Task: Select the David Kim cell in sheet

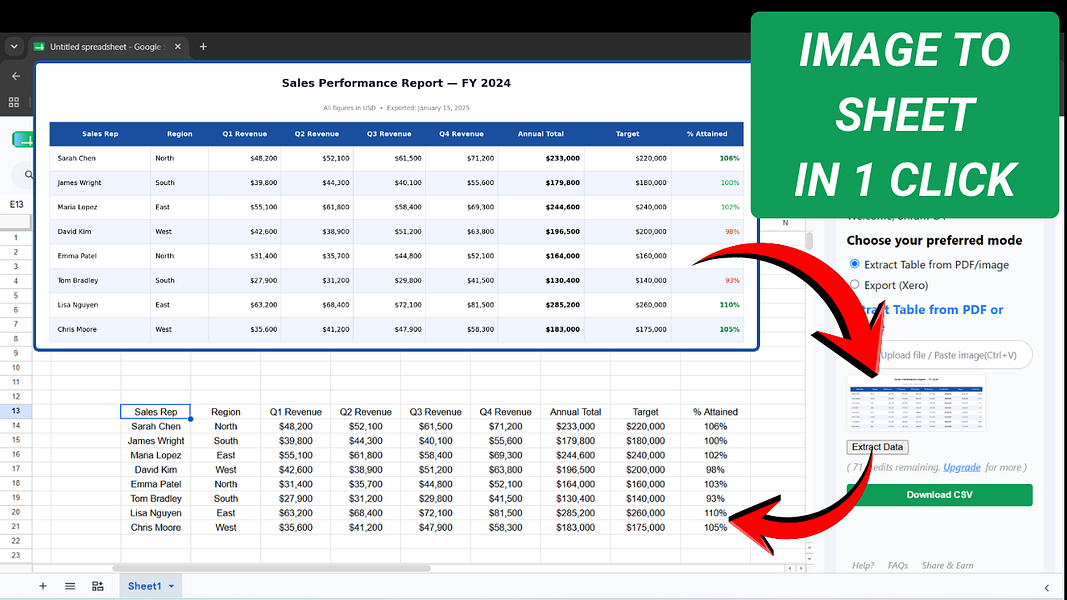Action: (155, 469)
